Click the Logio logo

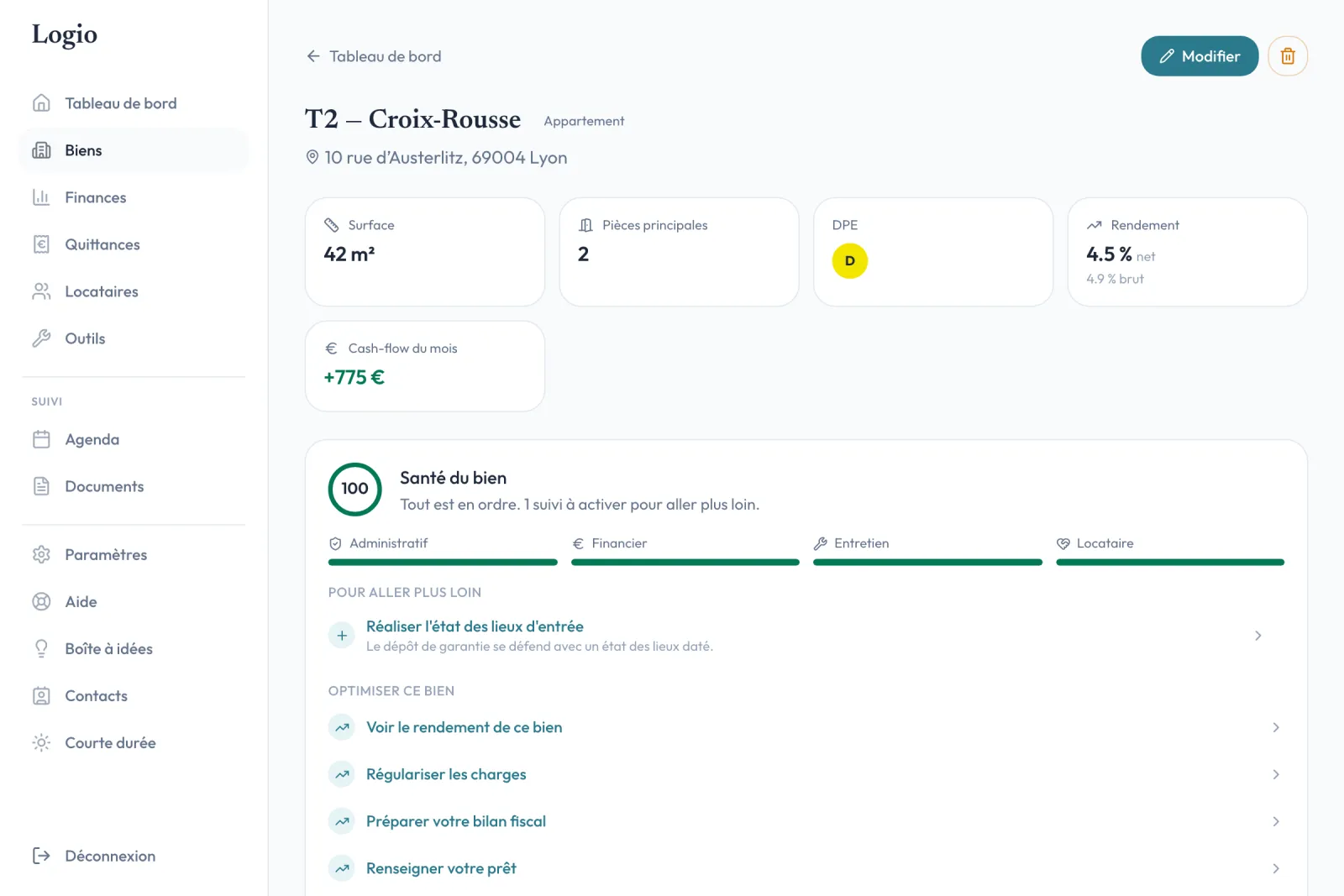click(x=65, y=34)
